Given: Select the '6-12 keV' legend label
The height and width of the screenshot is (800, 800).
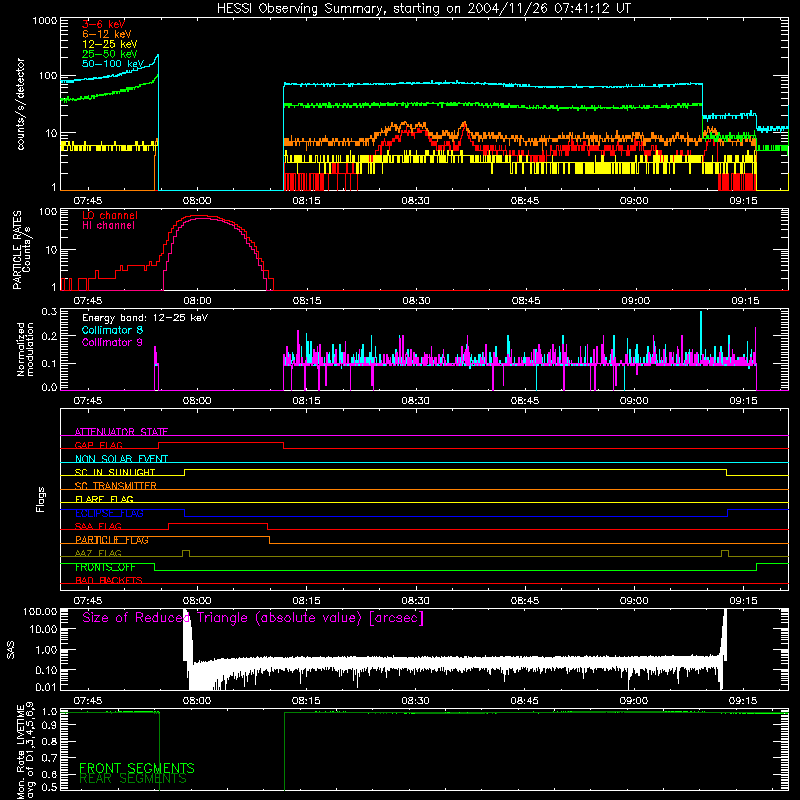Looking at the screenshot, I should (107, 34).
